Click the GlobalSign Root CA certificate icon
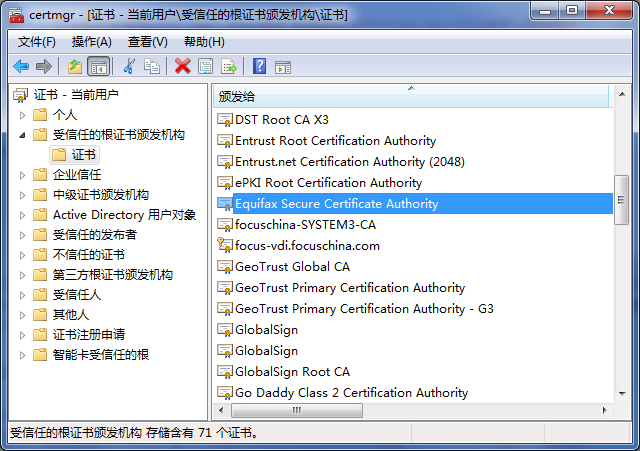 (x=225, y=372)
